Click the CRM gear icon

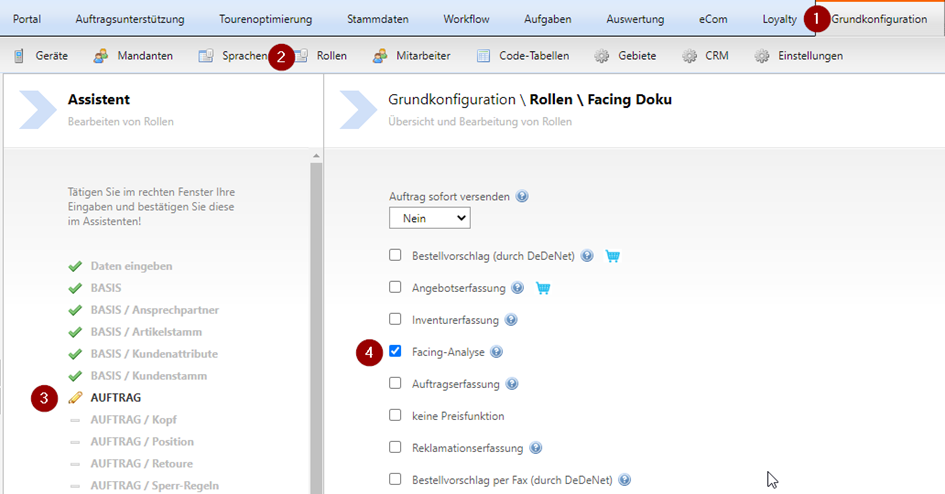point(689,56)
